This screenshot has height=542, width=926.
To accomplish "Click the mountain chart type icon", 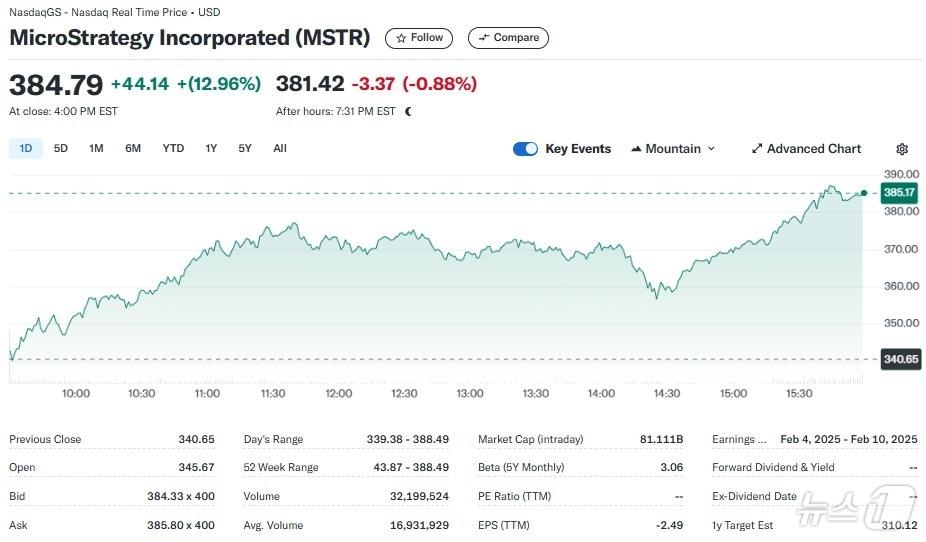I will tap(636, 149).
